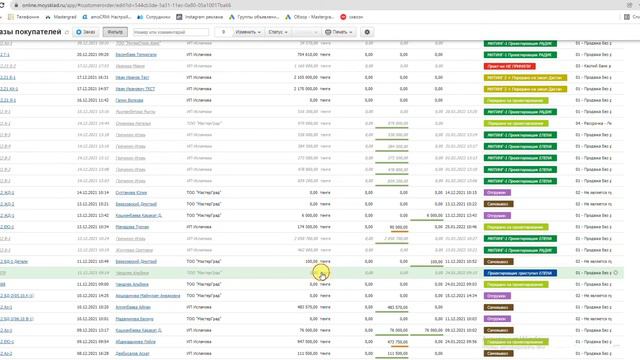Click the refresh icon beside the page title

[67, 32]
